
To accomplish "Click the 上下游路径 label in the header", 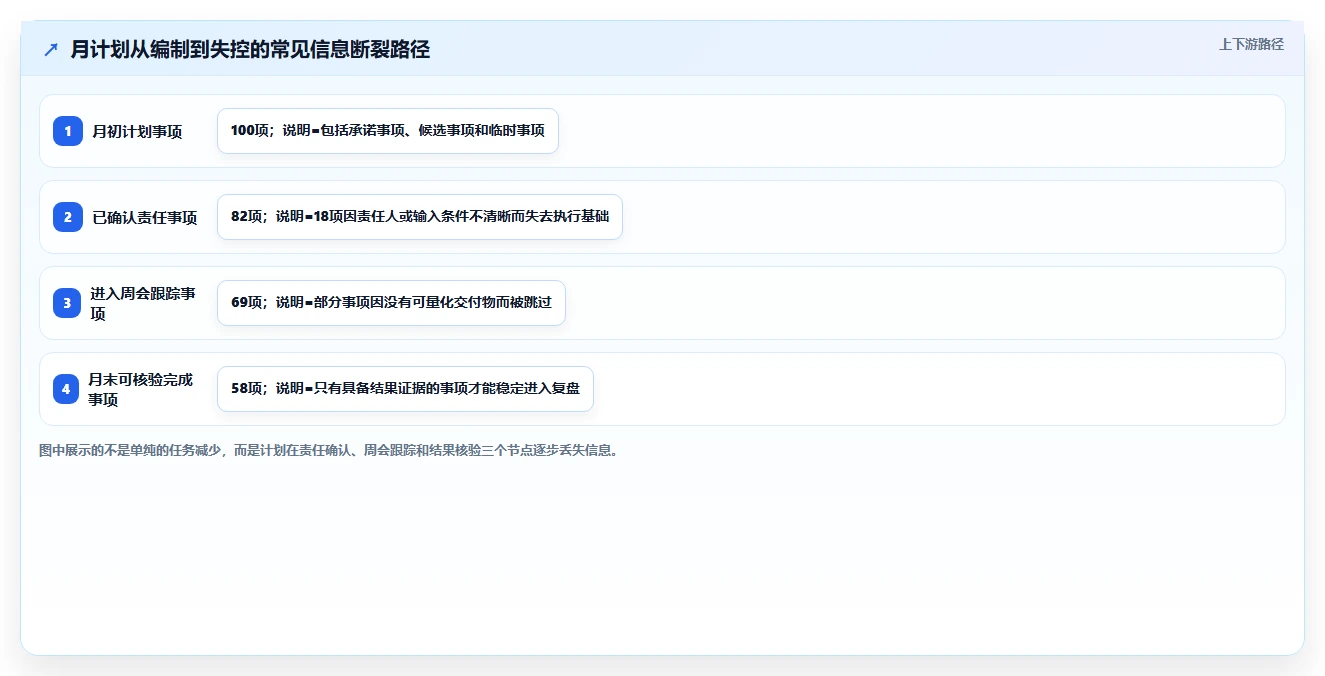I will tap(1251, 44).
